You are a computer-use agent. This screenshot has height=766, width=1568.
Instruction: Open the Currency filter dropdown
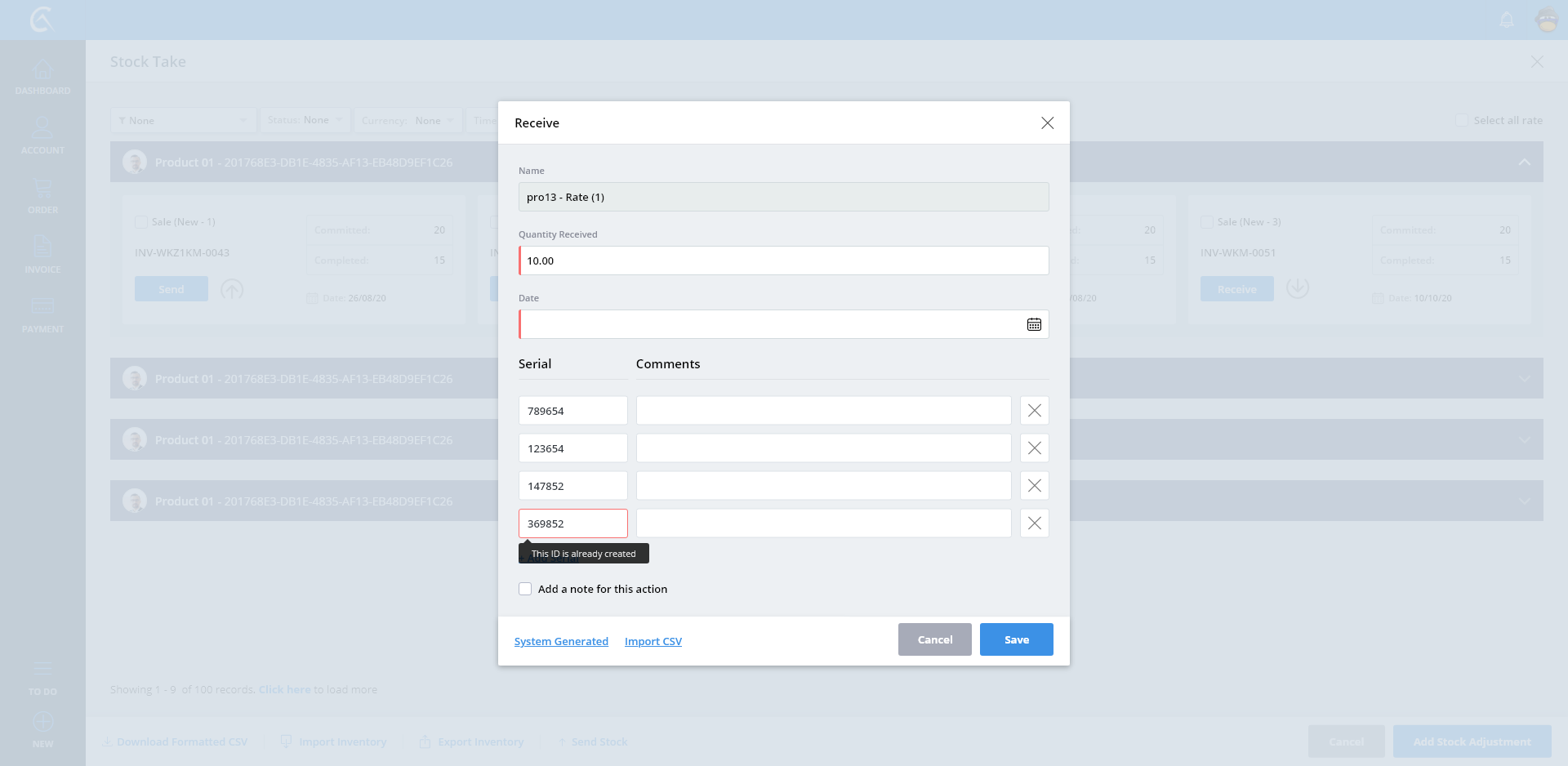(408, 120)
